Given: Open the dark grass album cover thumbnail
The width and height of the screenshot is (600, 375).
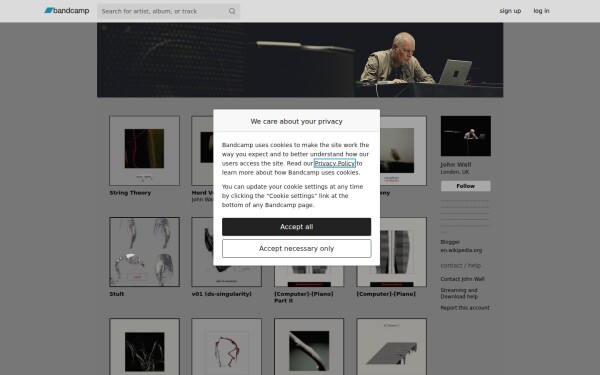Looking at the screenshot, I should (144, 347).
